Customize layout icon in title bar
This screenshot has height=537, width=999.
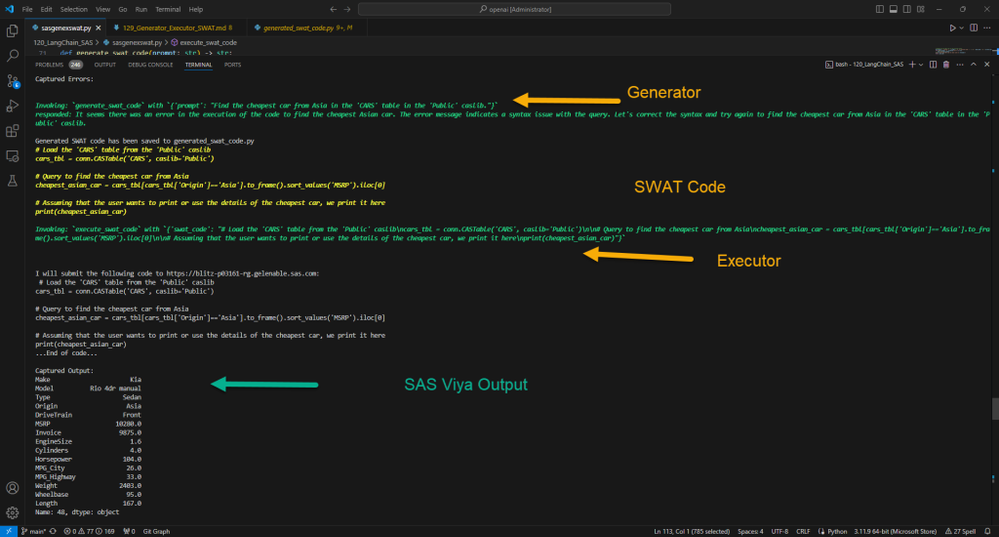click(x=921, y=9)
